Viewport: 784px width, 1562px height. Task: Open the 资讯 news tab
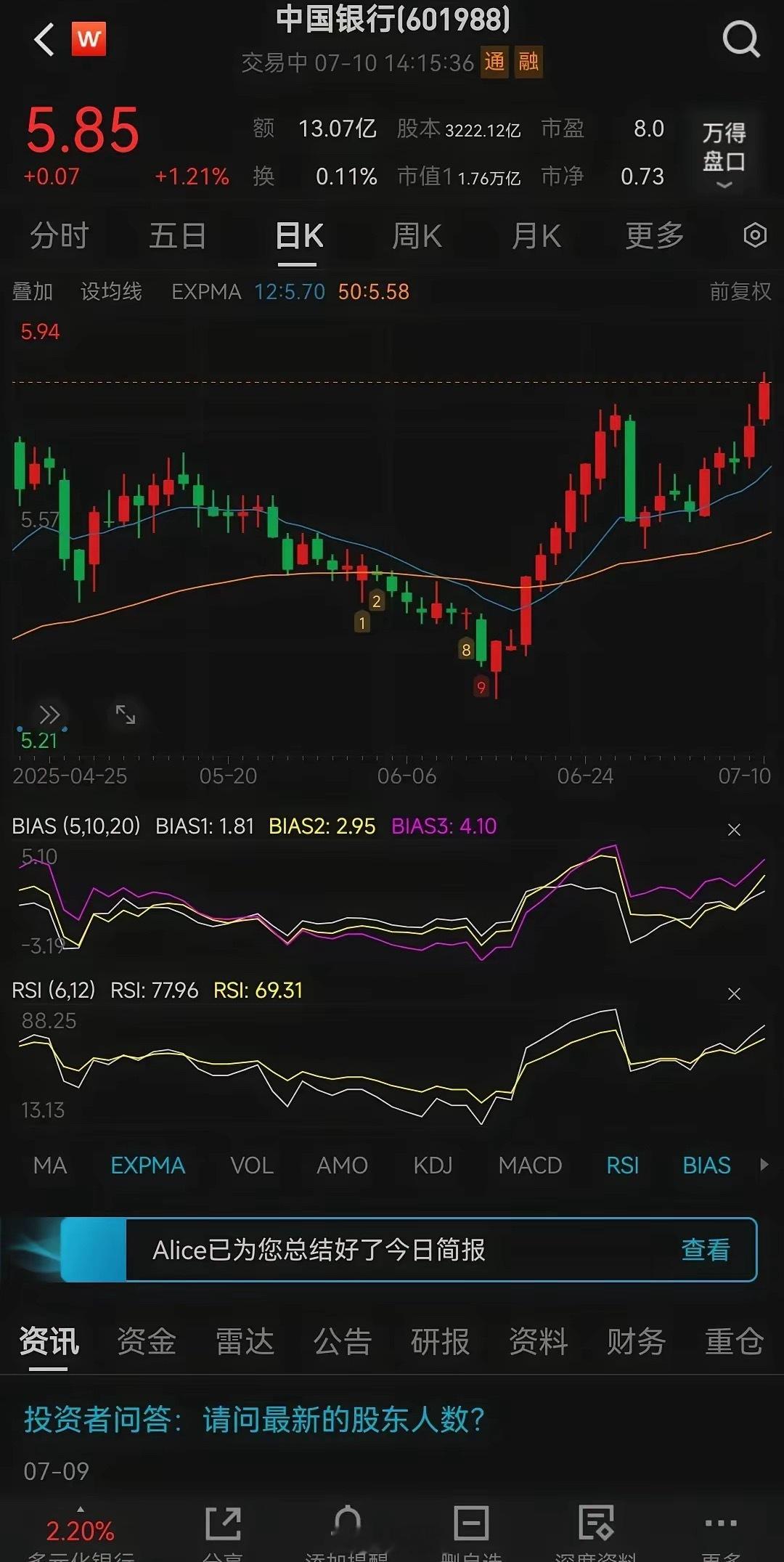click(49, 1341)
